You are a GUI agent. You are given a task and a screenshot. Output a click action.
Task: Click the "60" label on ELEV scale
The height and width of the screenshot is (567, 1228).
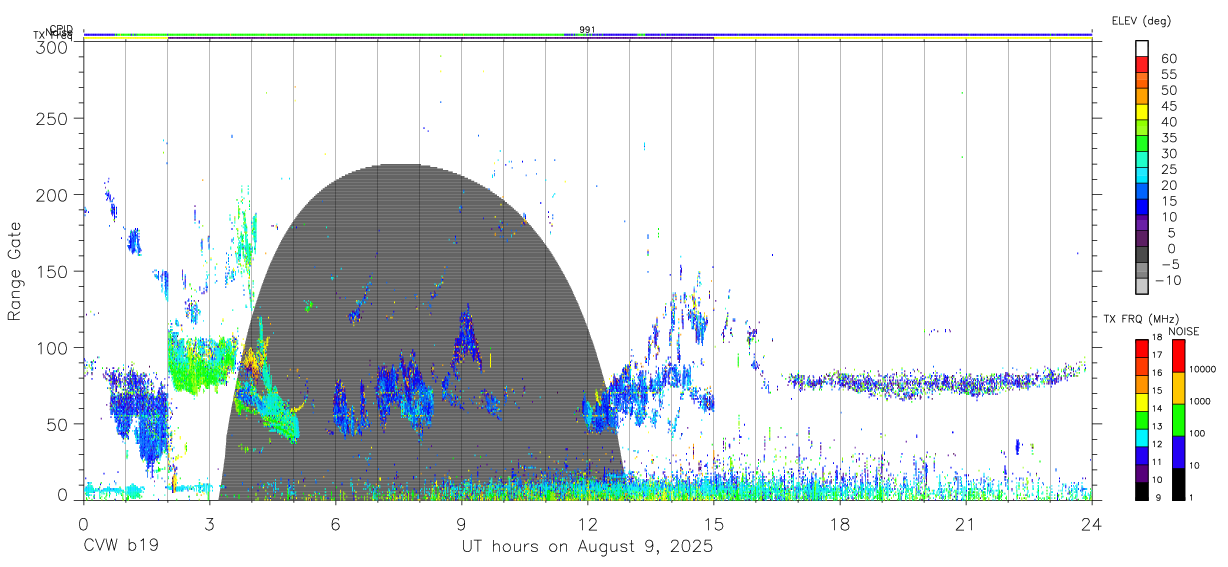(x=1170, y=59)
